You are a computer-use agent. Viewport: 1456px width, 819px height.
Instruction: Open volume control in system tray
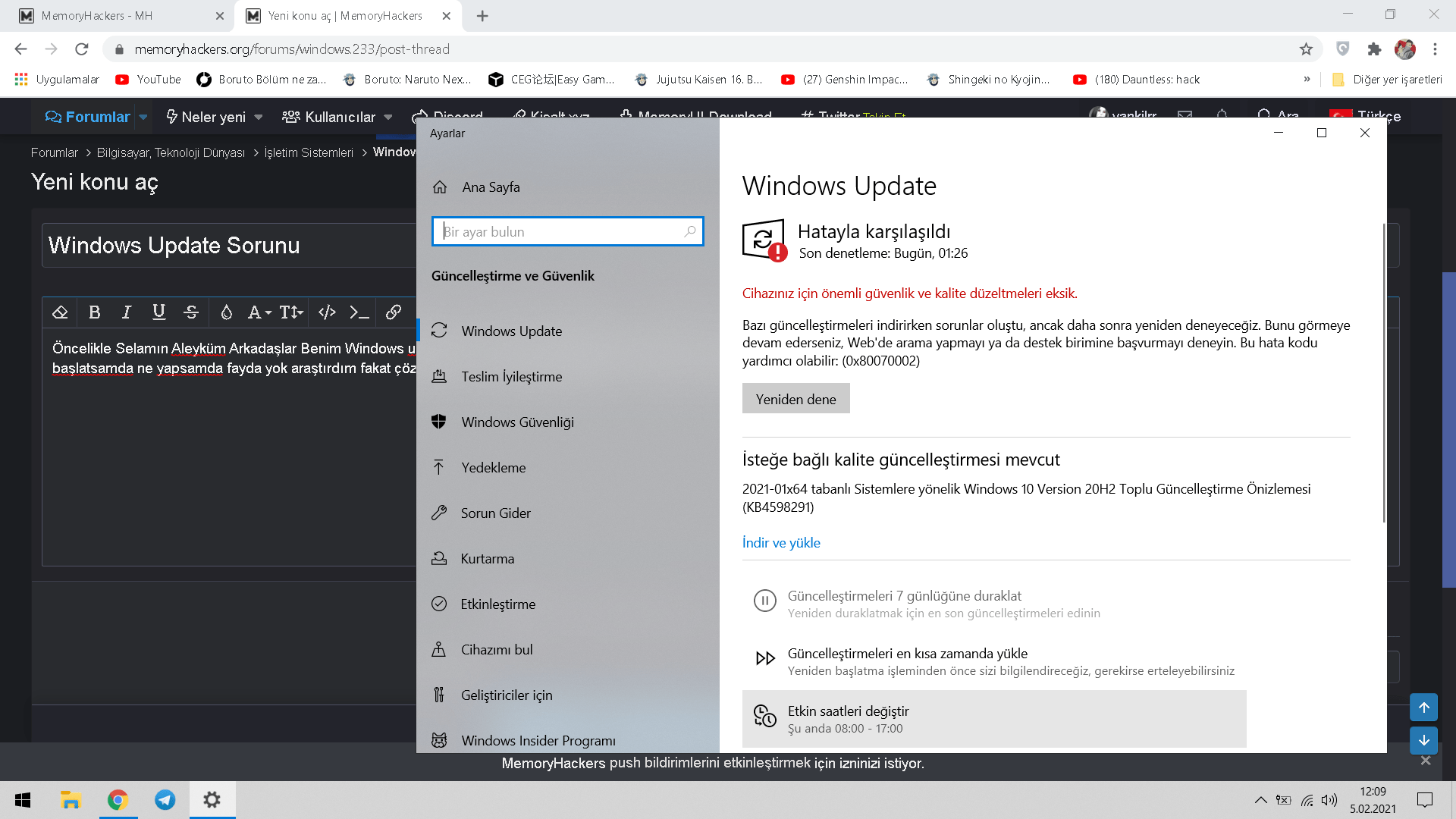pos(1329,800)
